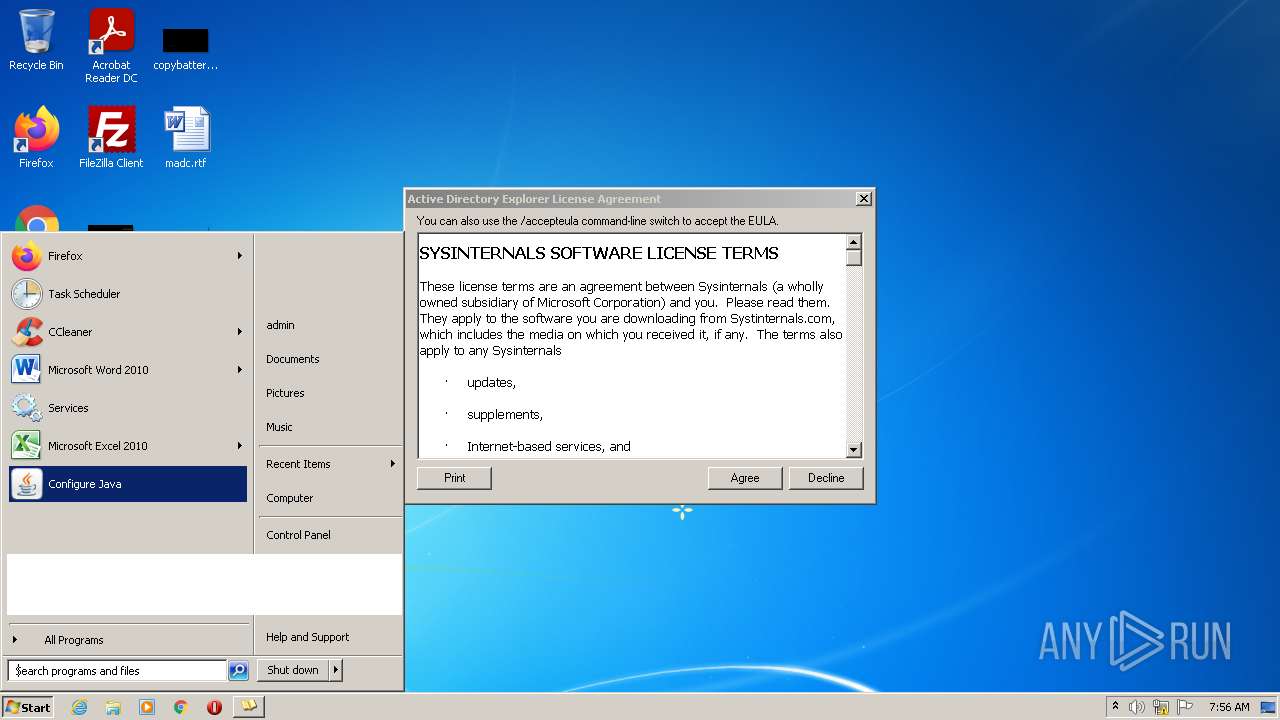Open Control Panel from Start menu
The image size is (1280, 720).
(x=298, y=535)
